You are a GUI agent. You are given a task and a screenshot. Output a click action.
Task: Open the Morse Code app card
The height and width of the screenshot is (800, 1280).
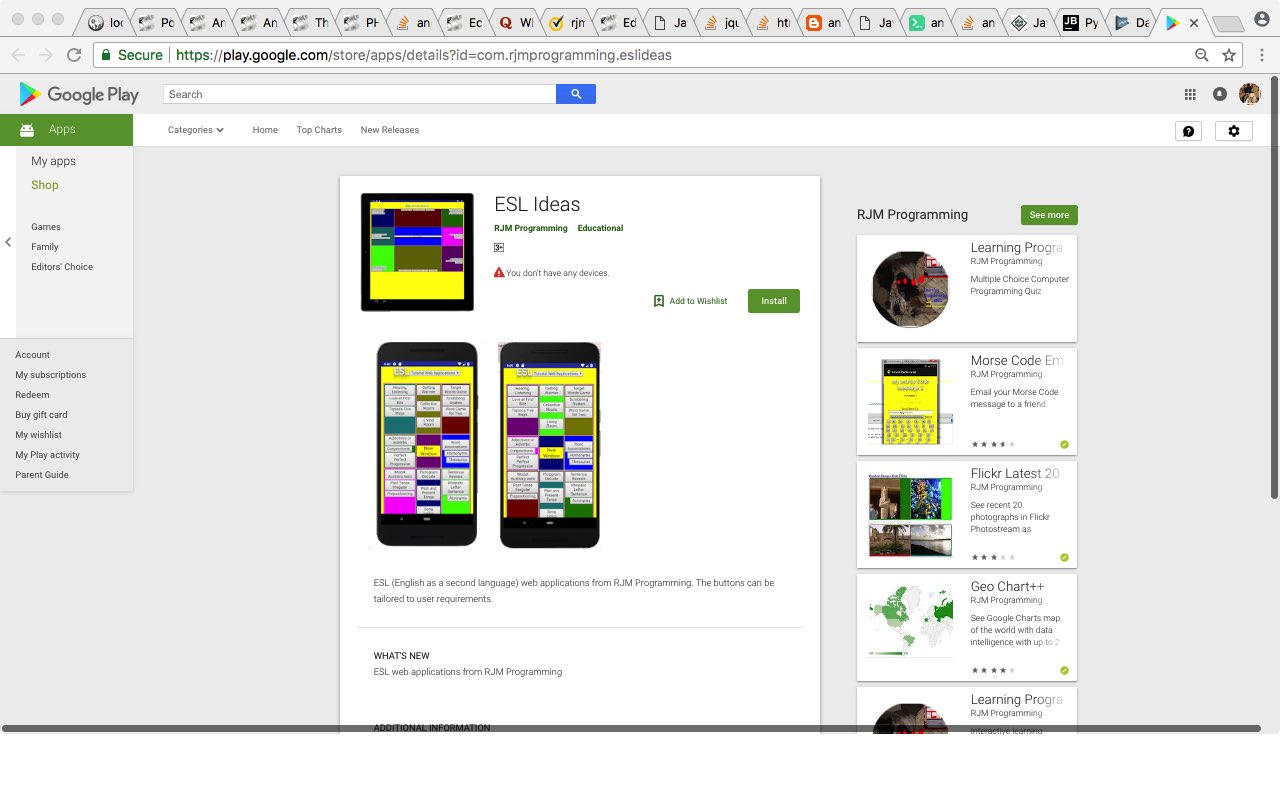tap(967, 401)
